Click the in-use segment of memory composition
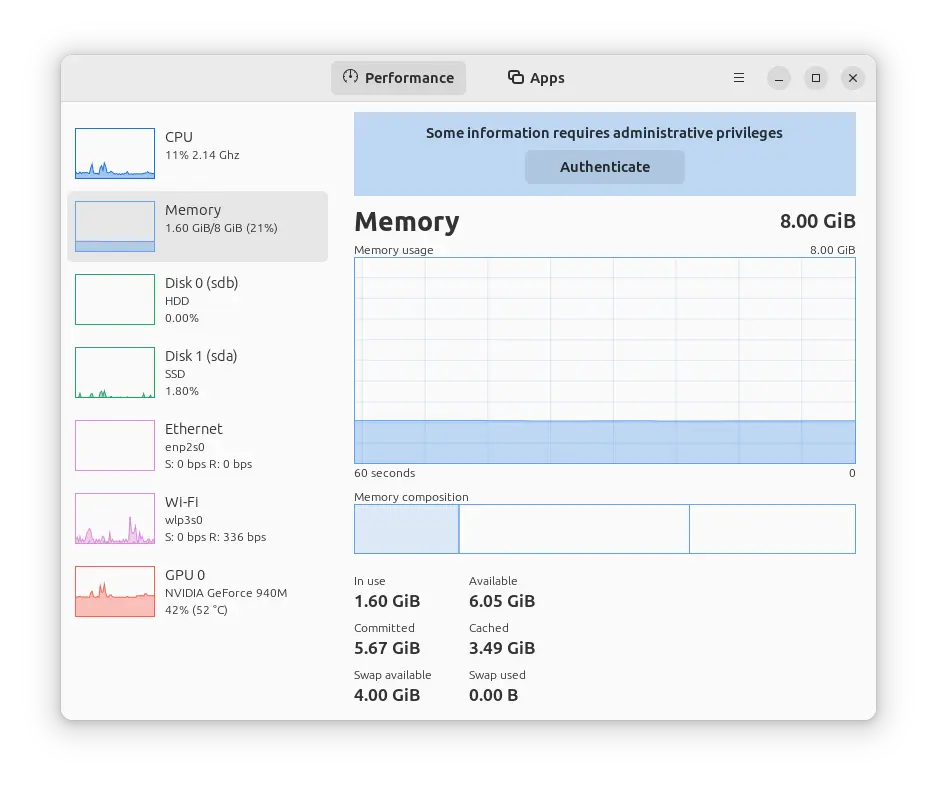Viewport: 937px width, 787px height. [406, 529]
